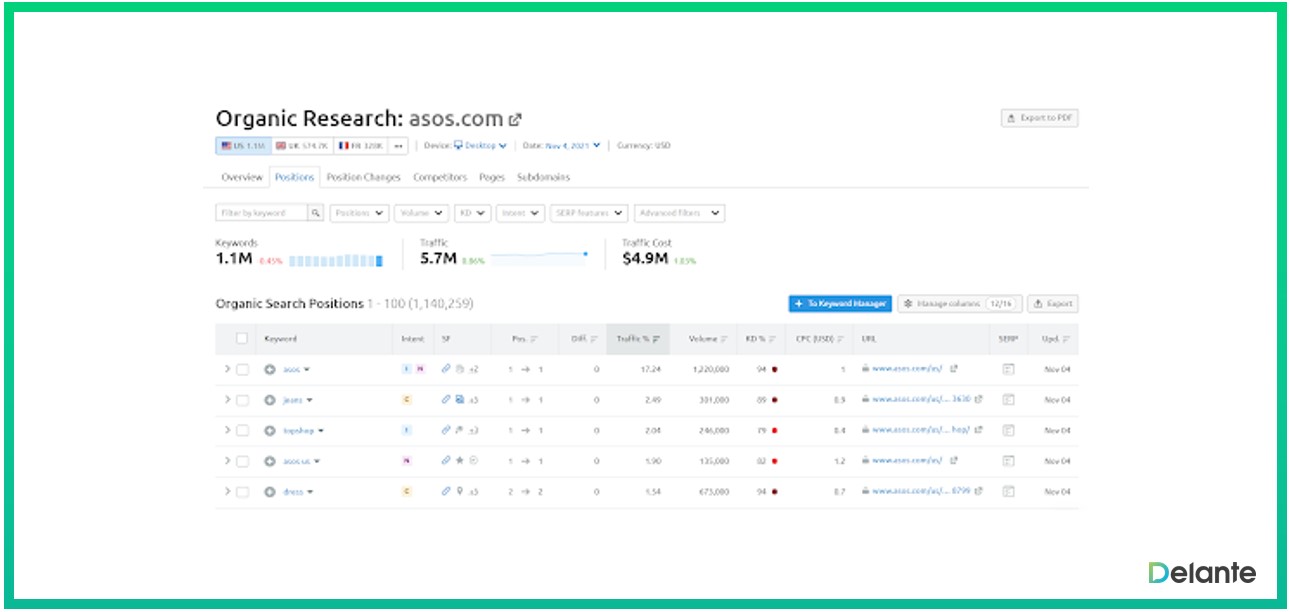Open the Position Changes tab
The image size is (1290, 612).
tap(364, 177)
